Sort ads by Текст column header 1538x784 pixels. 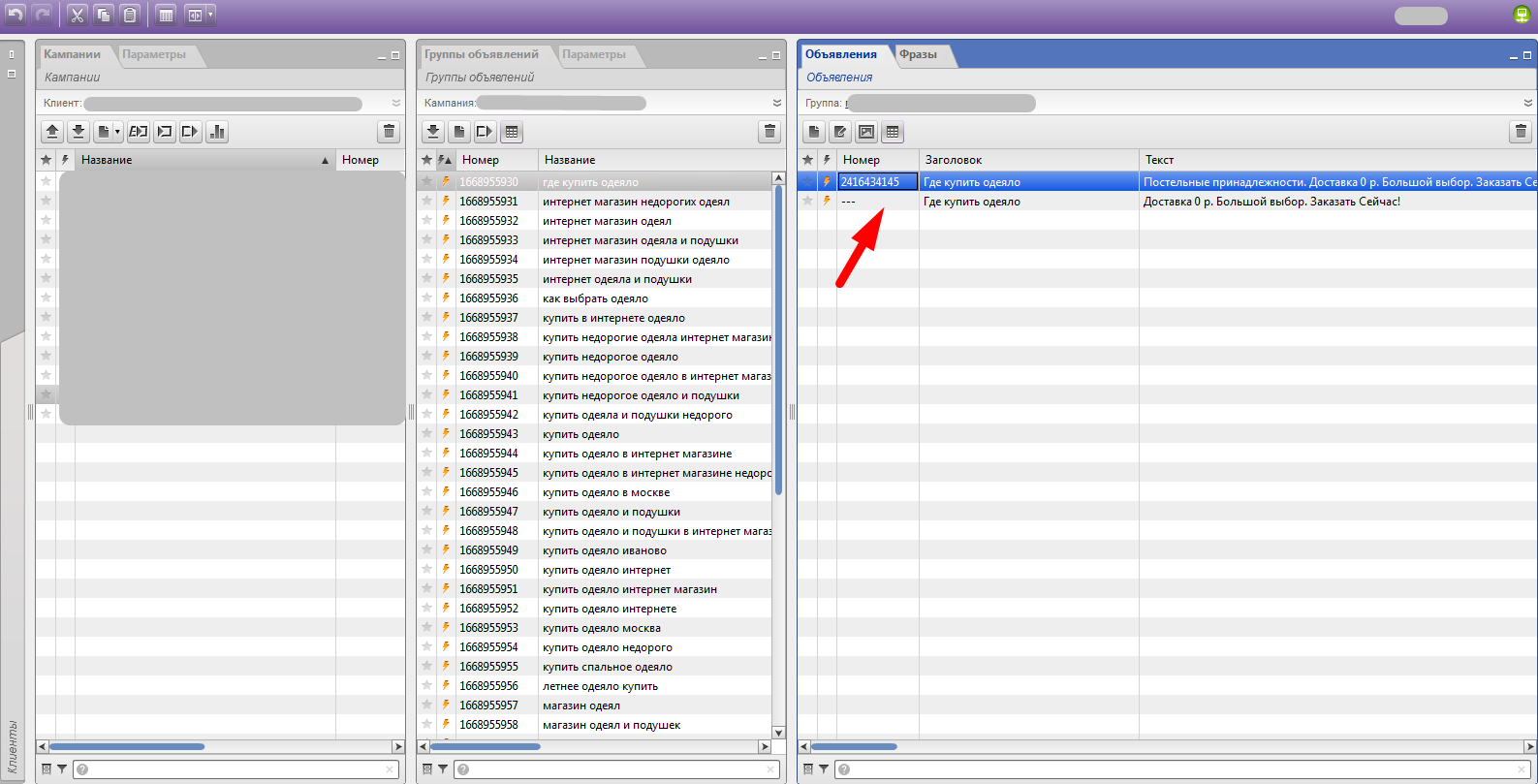coord(1337,160)
